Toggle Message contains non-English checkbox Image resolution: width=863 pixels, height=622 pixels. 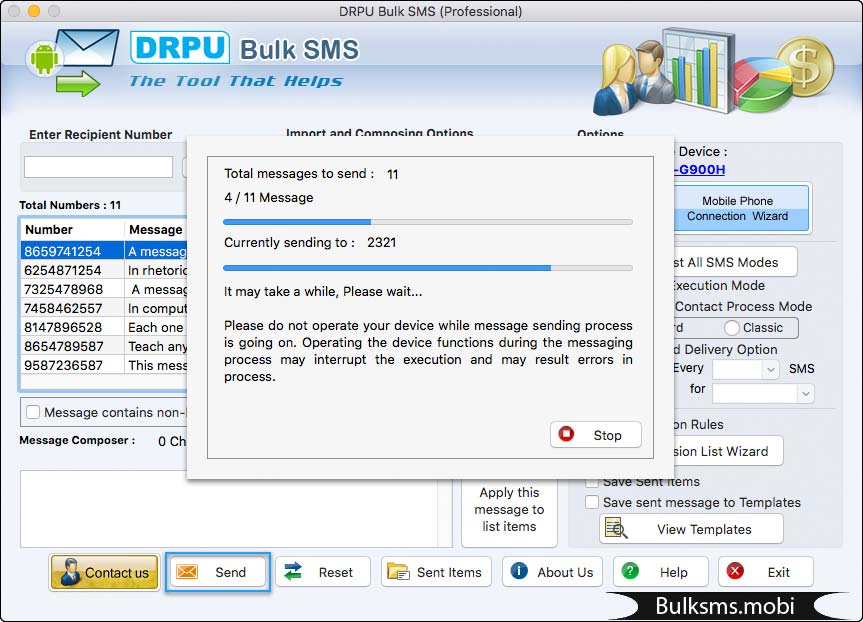point(33,412)
